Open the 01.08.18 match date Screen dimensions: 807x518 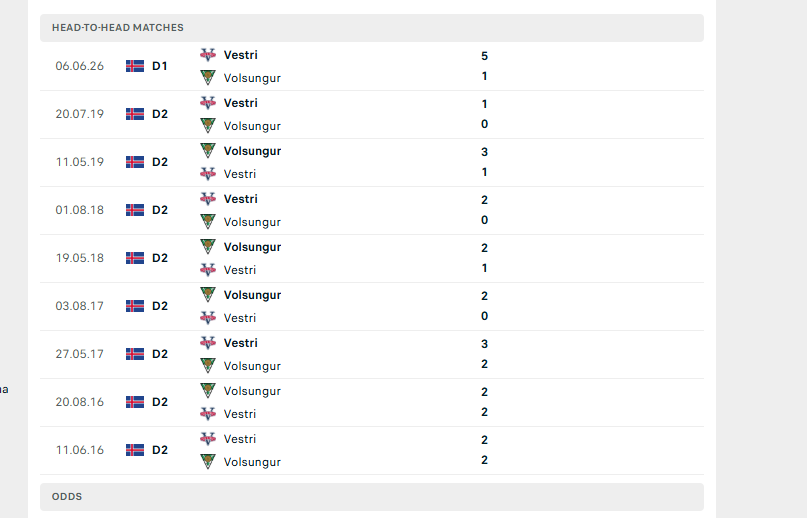[x=80, y=210]
